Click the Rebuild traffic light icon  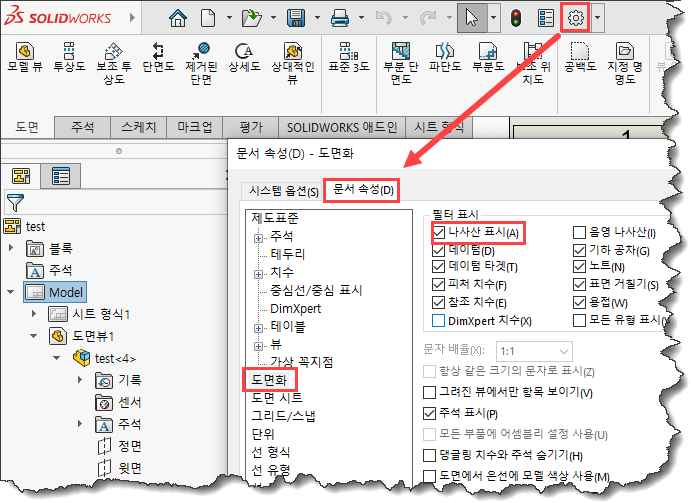[x=516, y=18]
